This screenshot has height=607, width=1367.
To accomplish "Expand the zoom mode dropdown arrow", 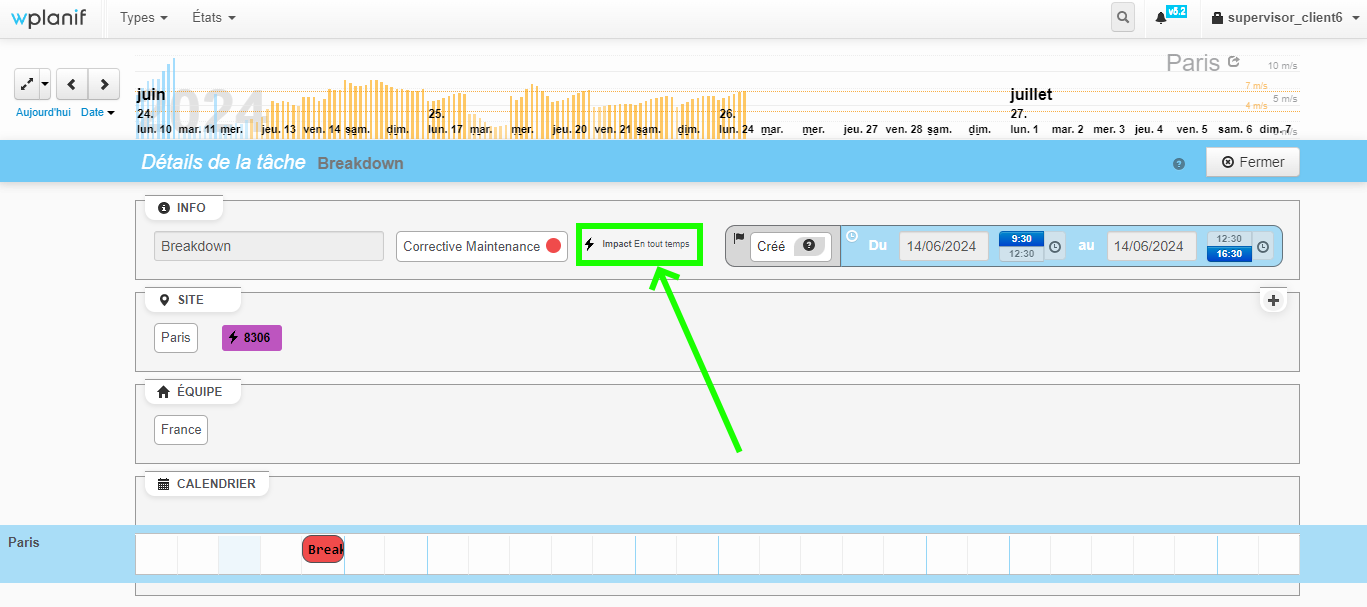I will coord(45,84).
